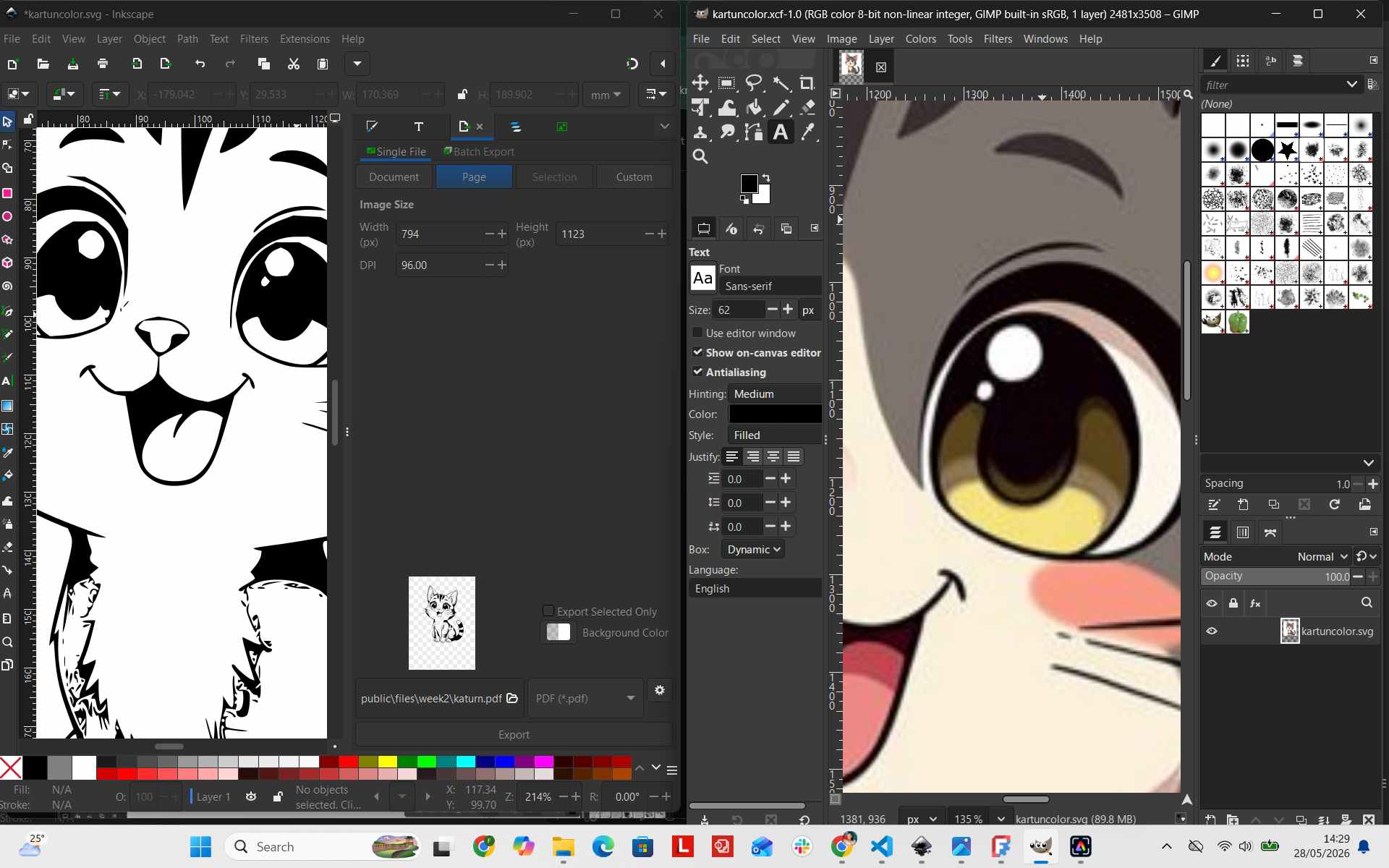Hide the kartuncolor.svg layer in GIMP
This screenshot has width=1389, height=868.
pos(1212,631)
